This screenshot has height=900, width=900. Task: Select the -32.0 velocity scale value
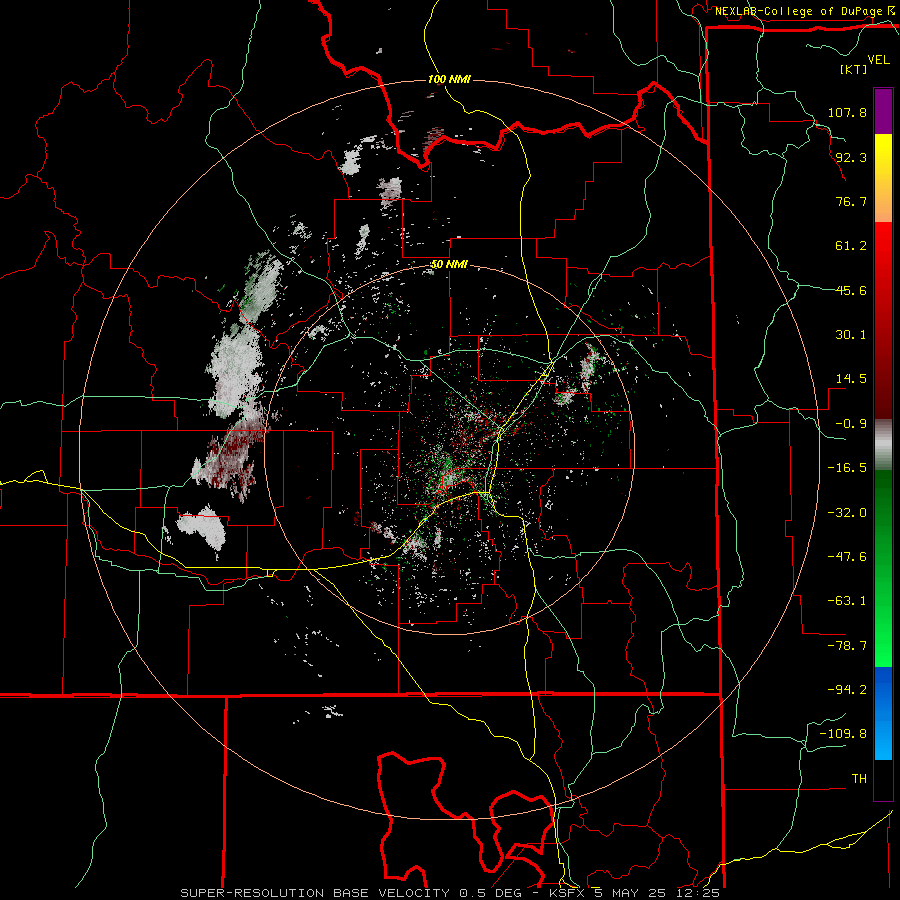point(847,513)
